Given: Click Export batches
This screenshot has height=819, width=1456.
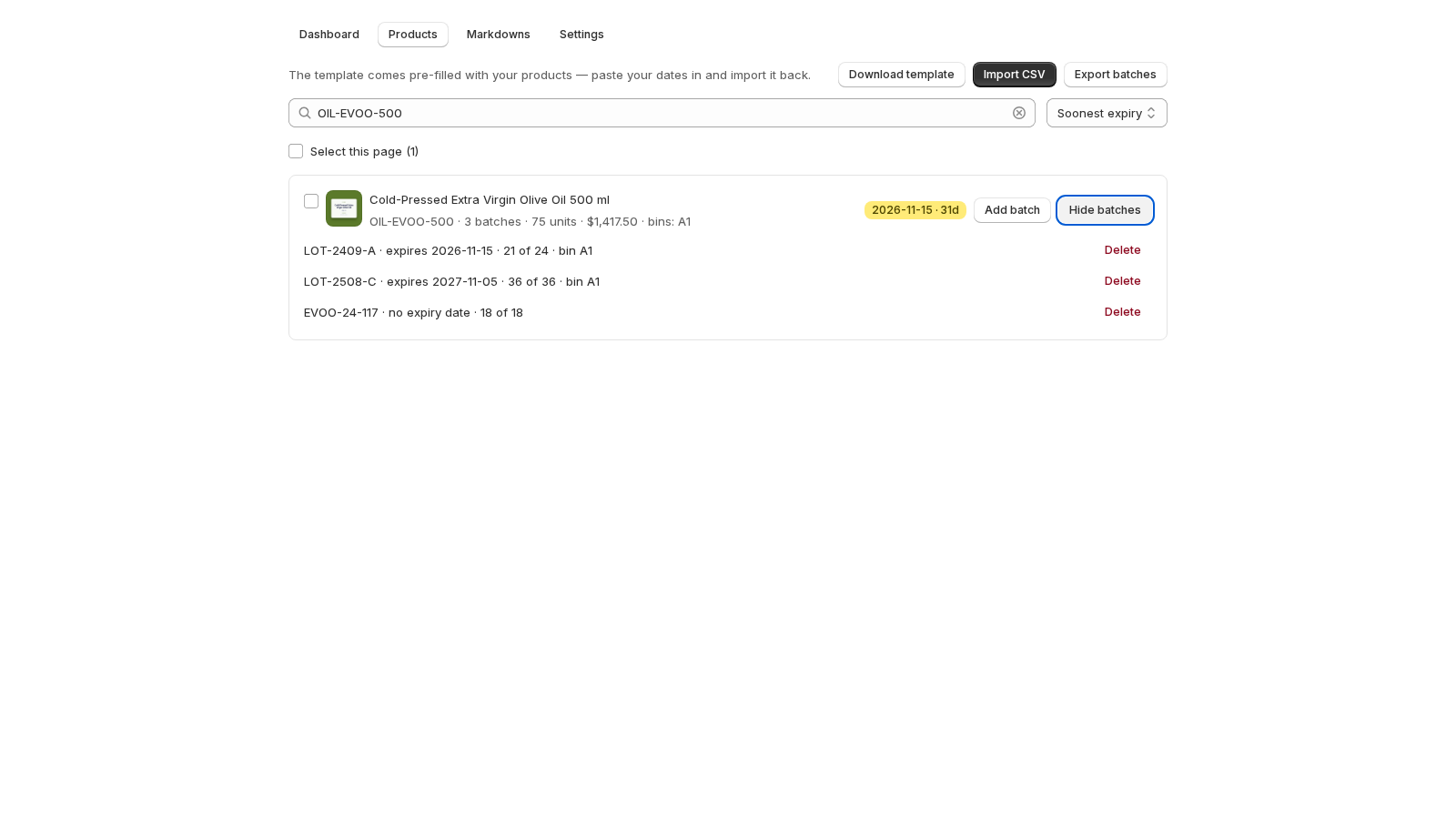Looking at the screenshot, I should [1116, 75].
